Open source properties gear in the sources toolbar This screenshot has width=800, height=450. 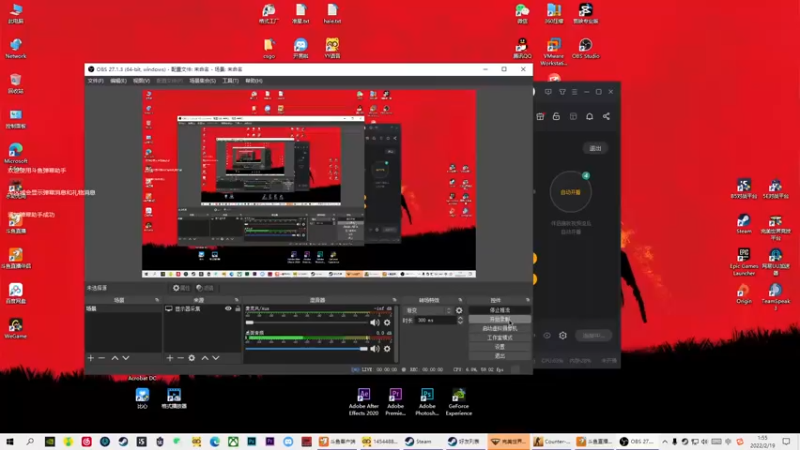192,358
